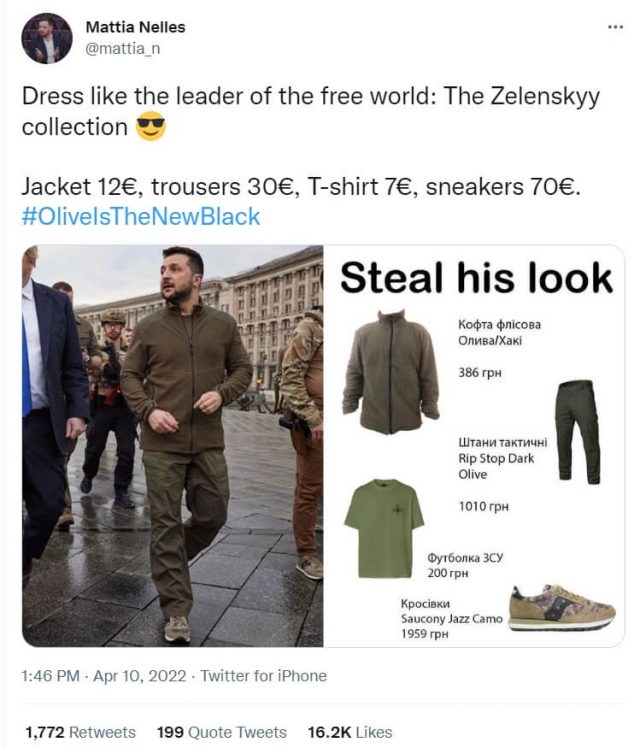Click the Twitter for iPhone source label

tap(263, 676)
